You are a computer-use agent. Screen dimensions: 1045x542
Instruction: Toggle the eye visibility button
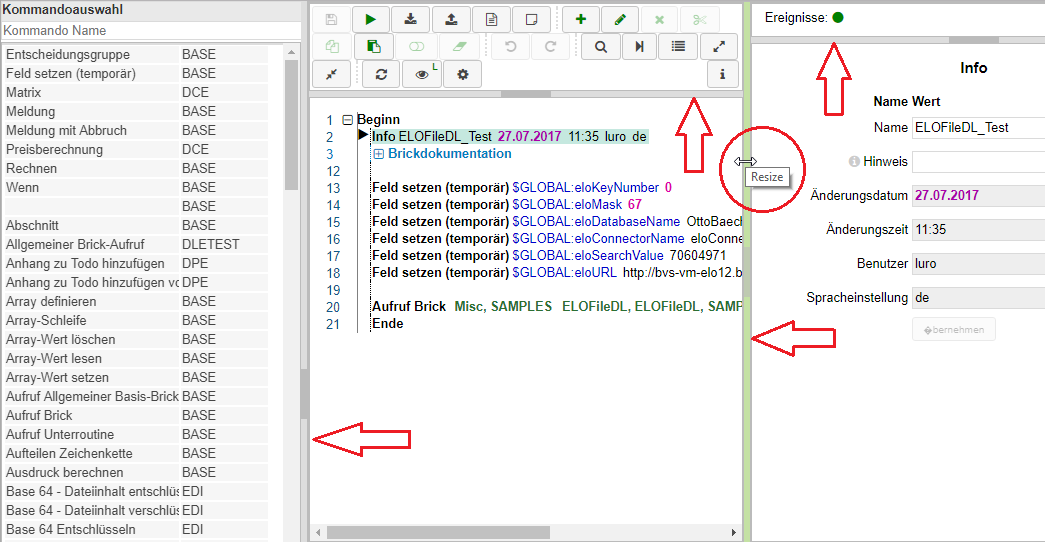tap(422, 74)
